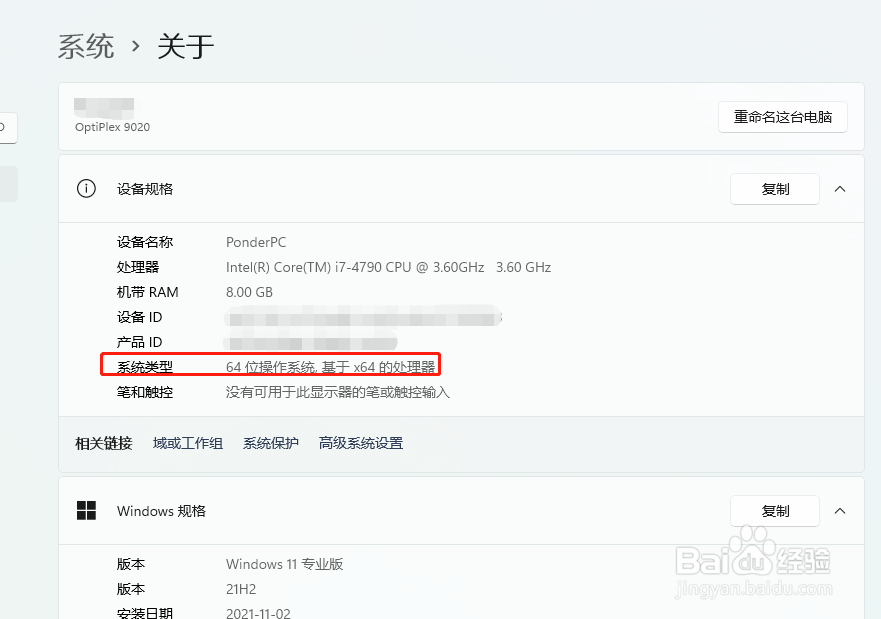Click the Windows 规格 section heading
Viewport: 881px width, 619px height.
coord(161,511)
